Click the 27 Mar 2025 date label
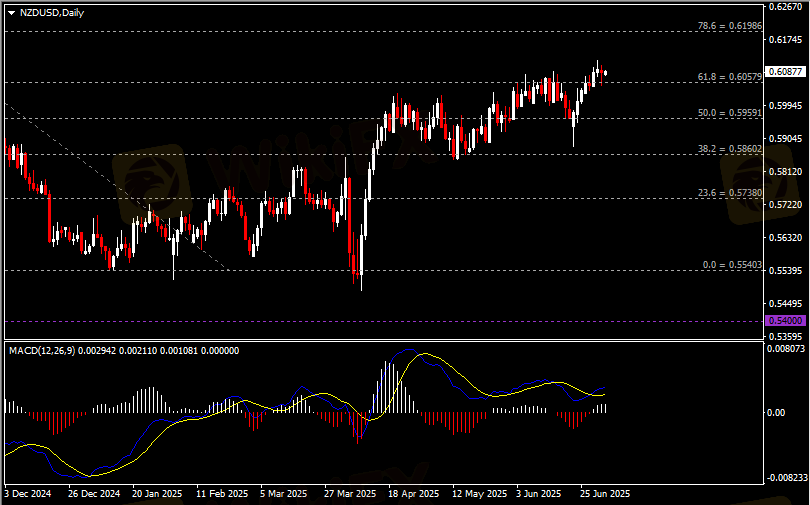 point(350,494)
